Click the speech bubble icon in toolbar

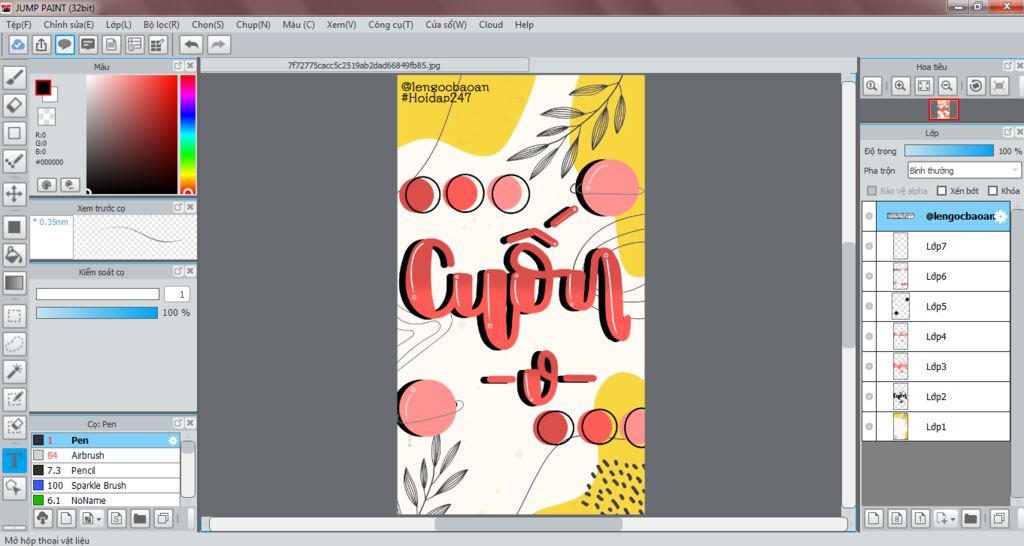coord(65,45)
